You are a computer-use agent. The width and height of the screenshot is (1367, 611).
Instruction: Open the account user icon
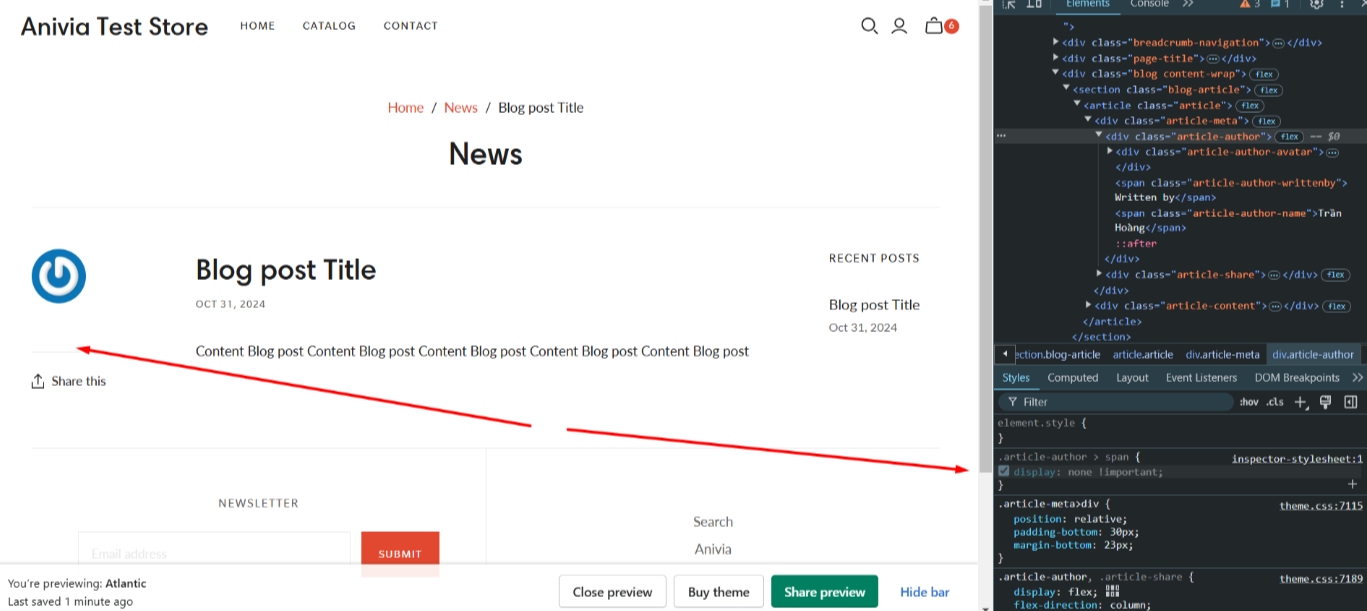(x=899, y=26)
